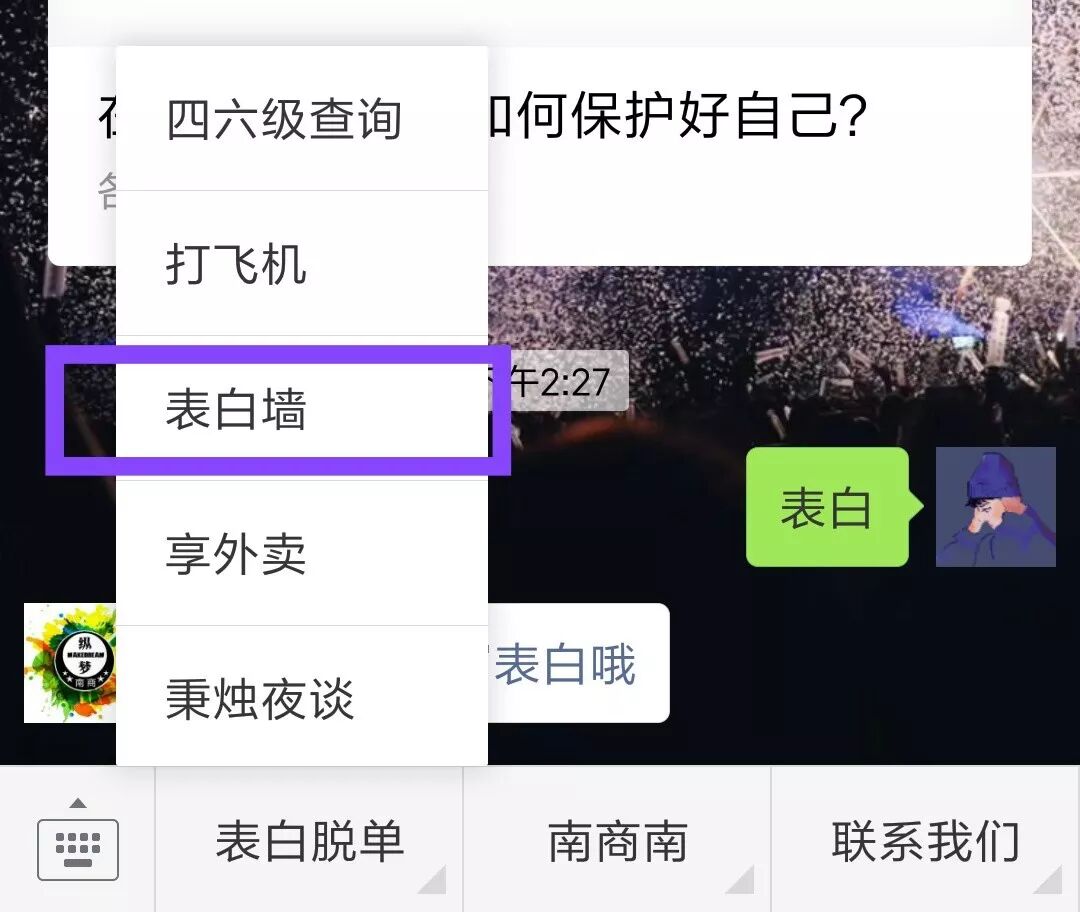This screenshot has height=912, width=1080.
Task: Expand the 表白脱单 bottom menu
Action: click(309, 840)
